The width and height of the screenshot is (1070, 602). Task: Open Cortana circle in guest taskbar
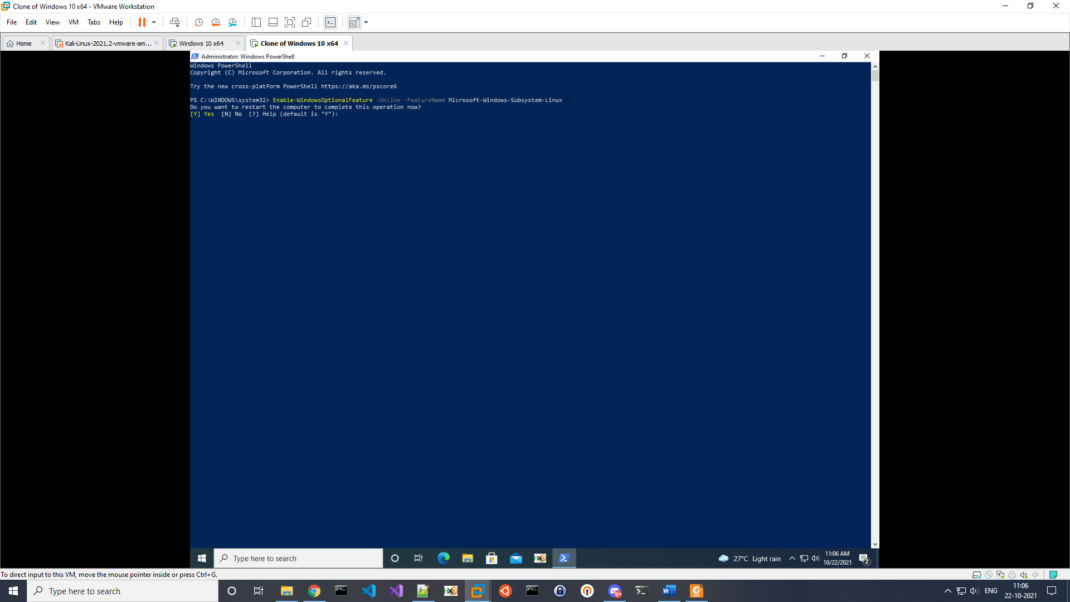394,558
